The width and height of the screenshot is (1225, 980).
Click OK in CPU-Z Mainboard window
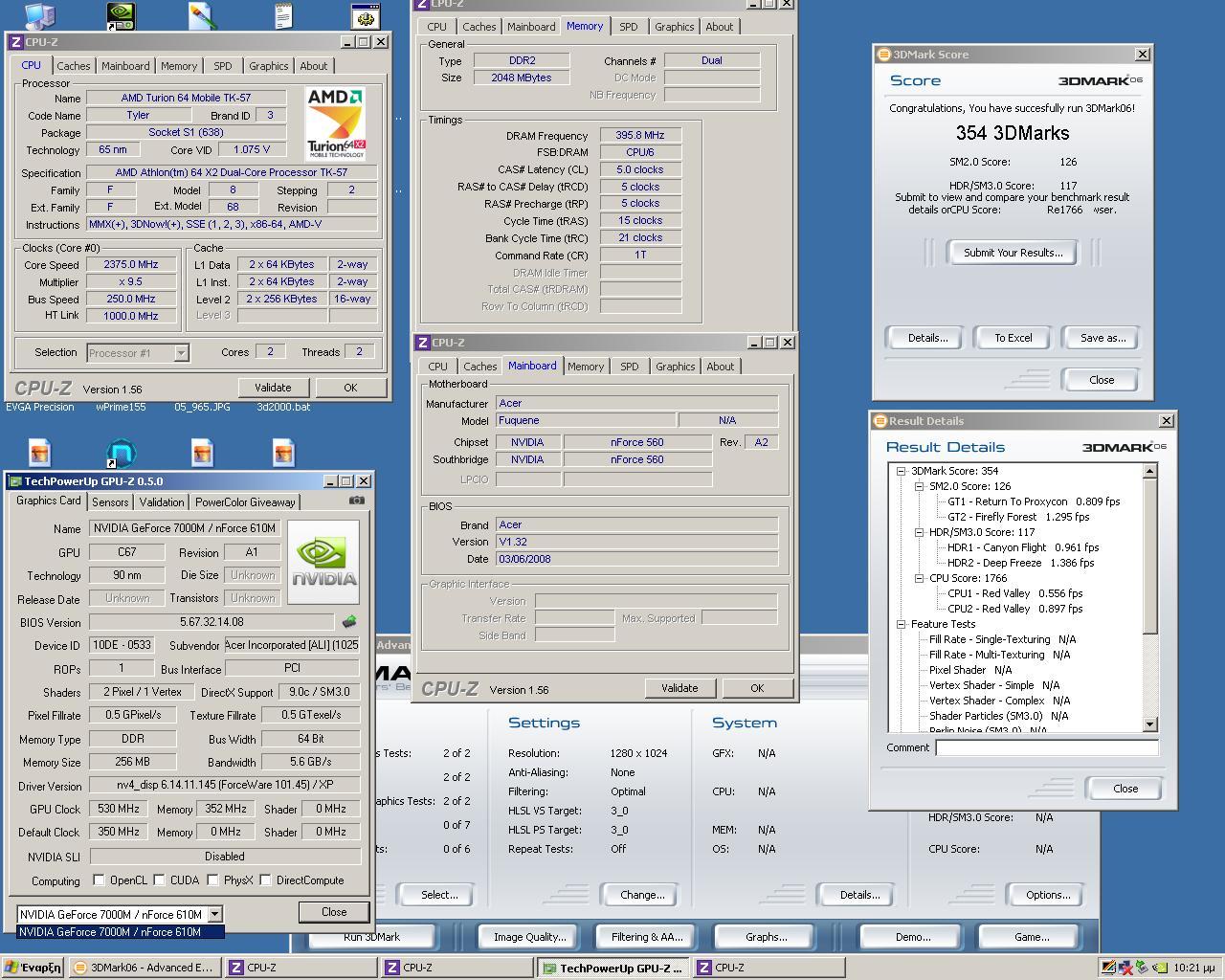click(757, 688)
